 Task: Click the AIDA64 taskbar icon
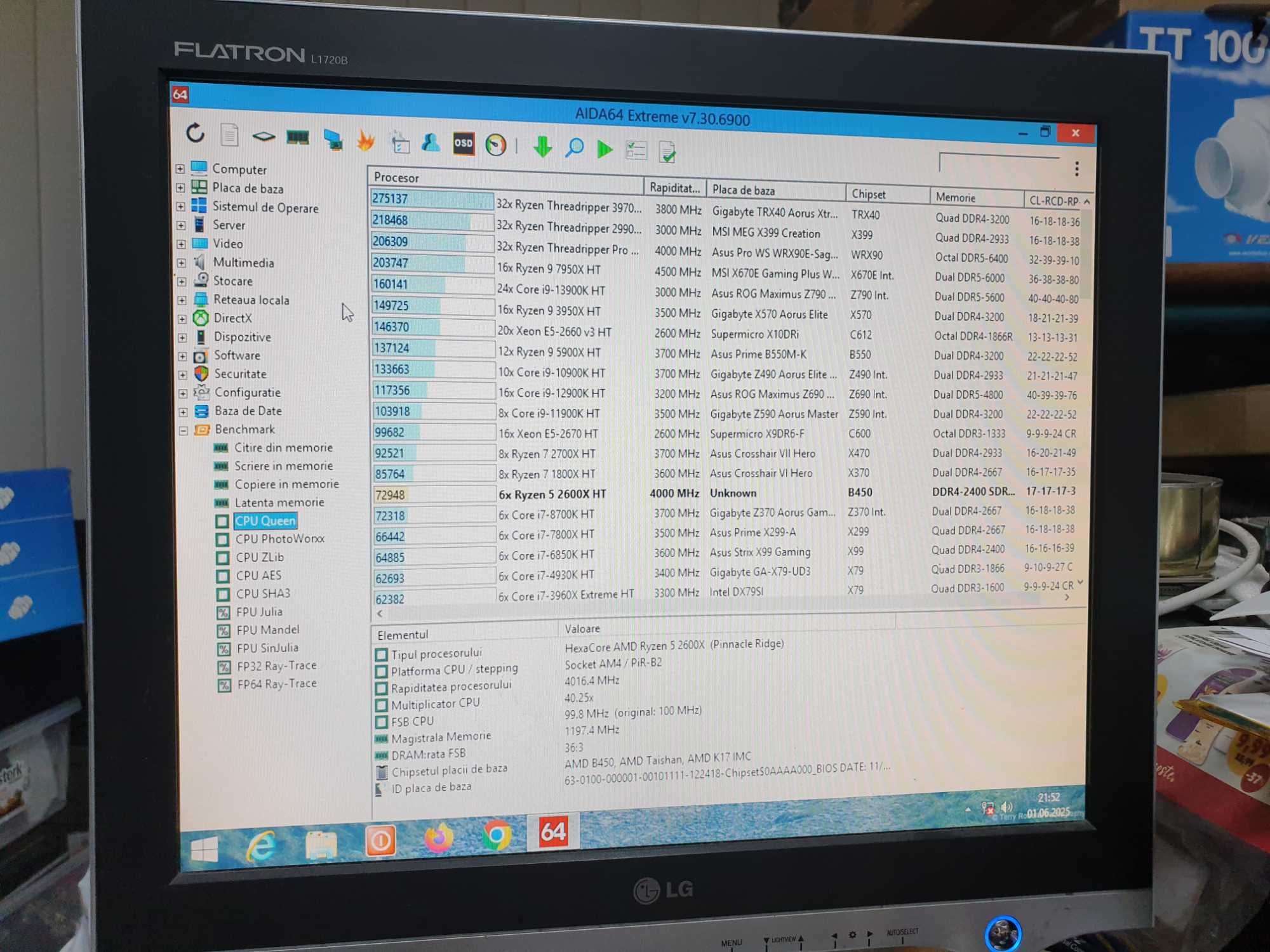[x=553, y=832]
